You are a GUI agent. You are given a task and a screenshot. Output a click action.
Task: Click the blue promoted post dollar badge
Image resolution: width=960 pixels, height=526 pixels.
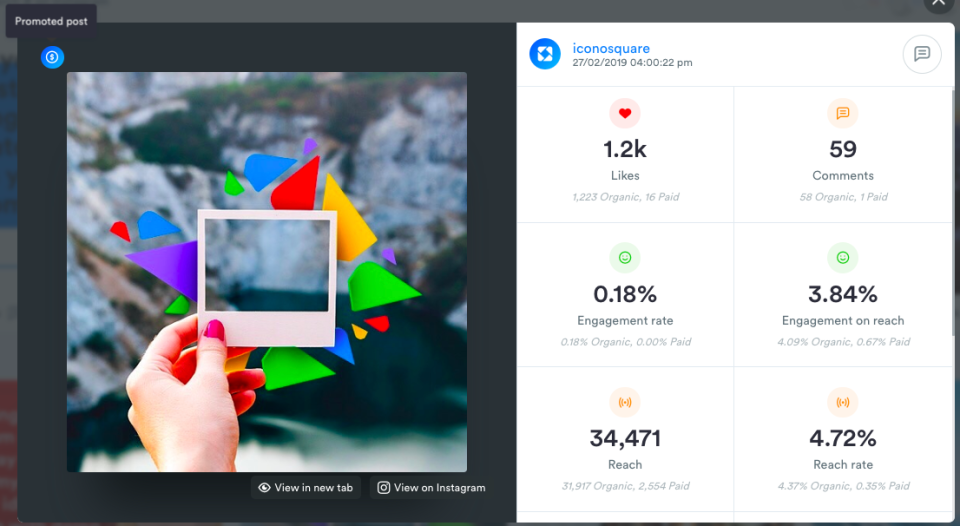pyautogui.click(x=52, y=57)
